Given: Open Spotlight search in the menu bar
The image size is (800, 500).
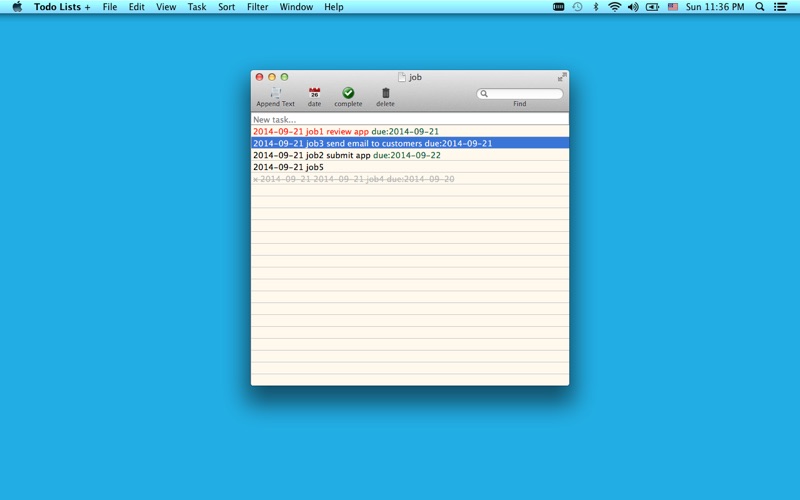Looking at the screenshot, I should point(760,7).
